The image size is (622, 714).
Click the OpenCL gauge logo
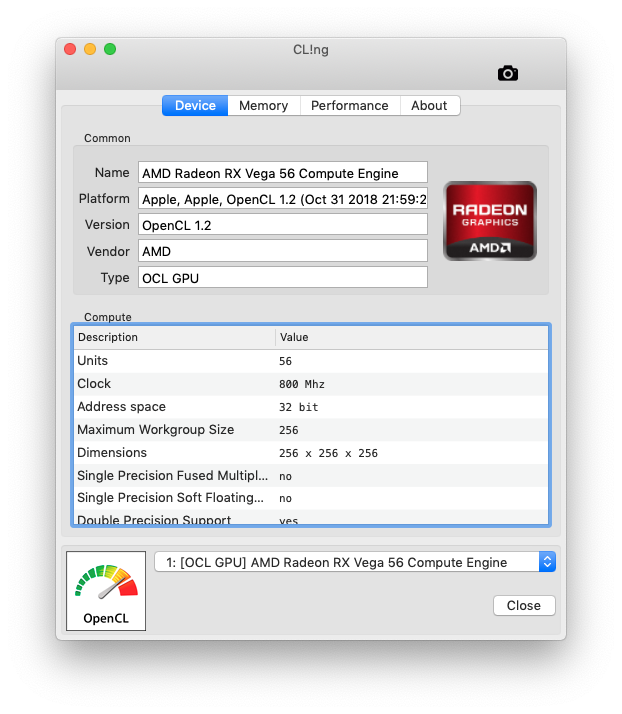[x=106, y=591]
